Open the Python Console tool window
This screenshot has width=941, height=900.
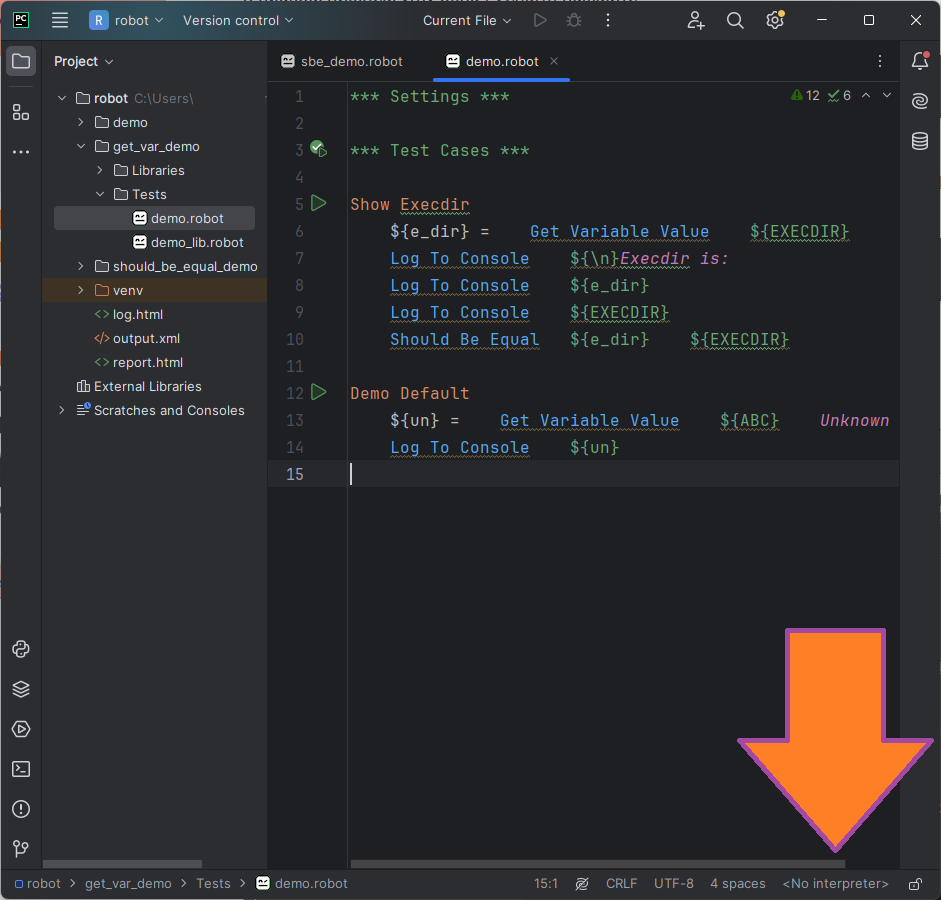click(x=21, y=649)
